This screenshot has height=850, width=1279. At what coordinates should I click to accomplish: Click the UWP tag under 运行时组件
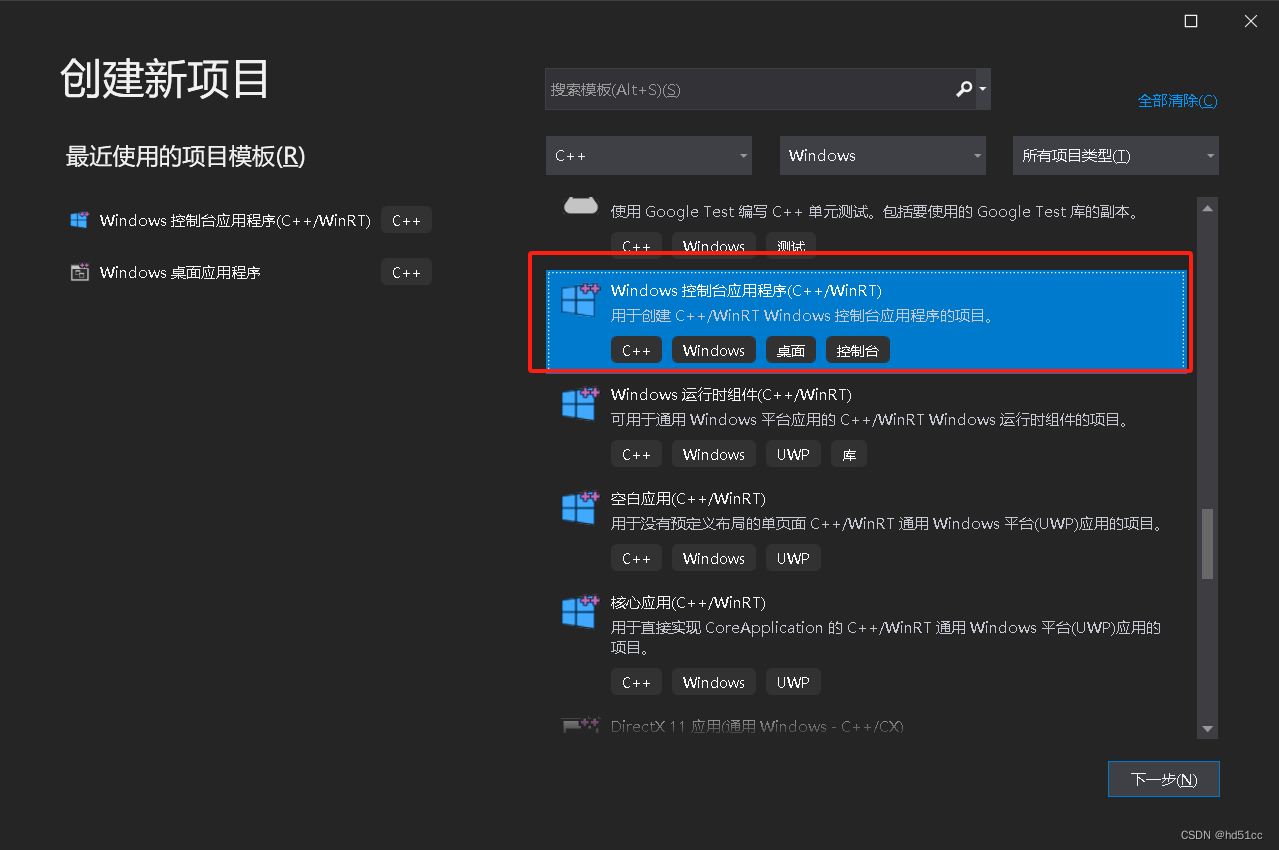(793, 454)
